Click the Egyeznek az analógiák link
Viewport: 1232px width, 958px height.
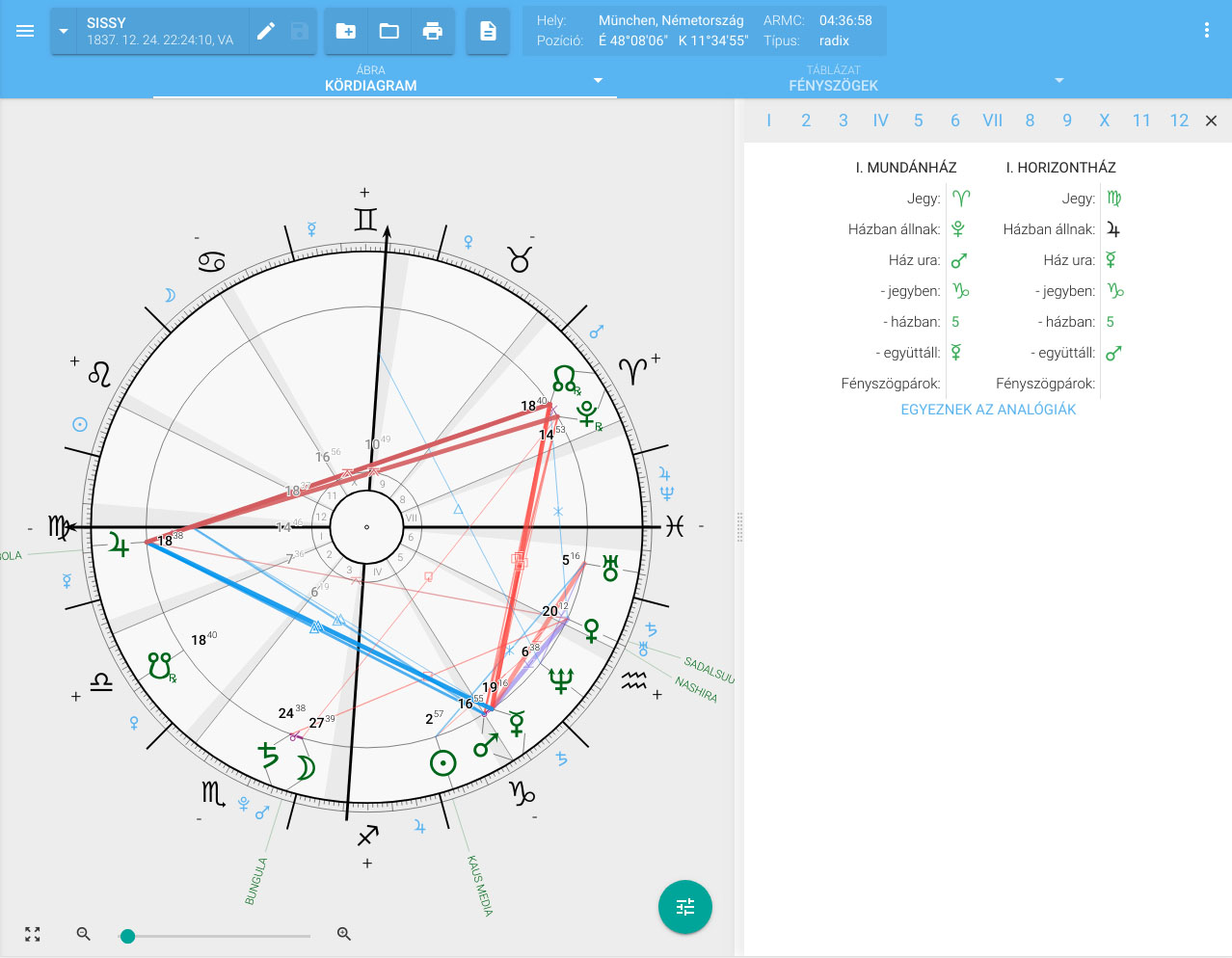988,410
